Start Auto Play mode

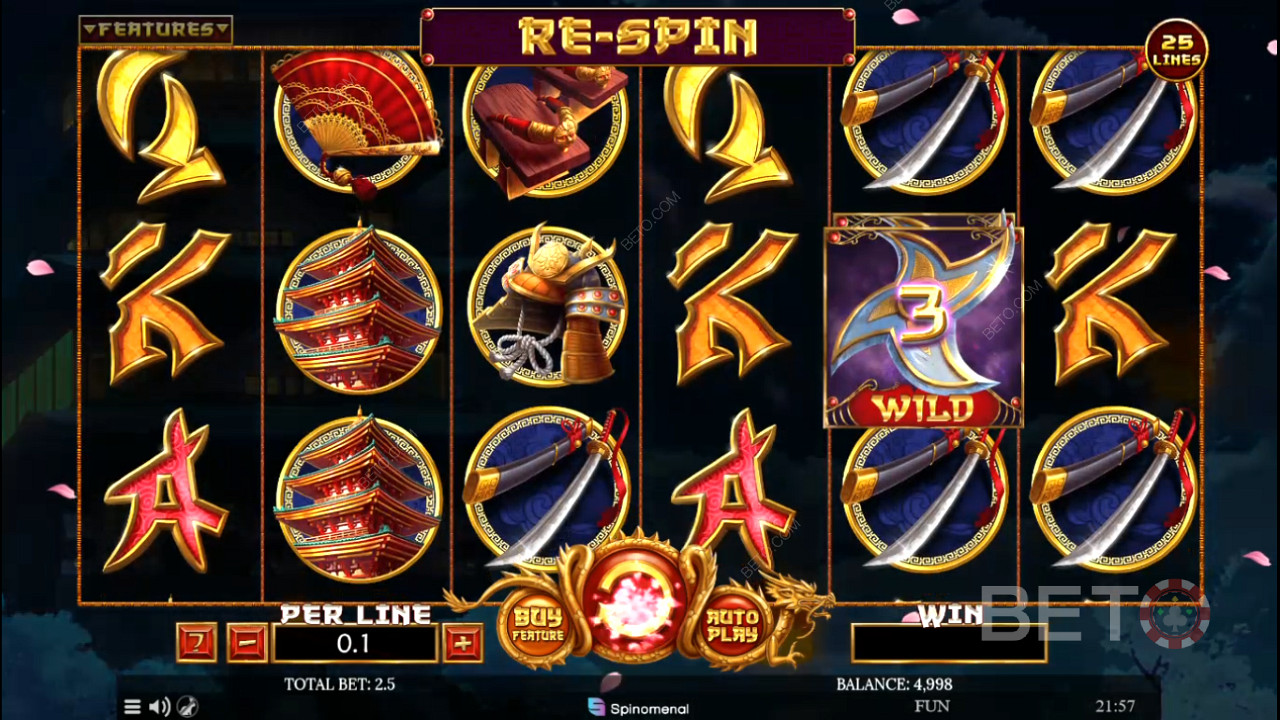732,626
